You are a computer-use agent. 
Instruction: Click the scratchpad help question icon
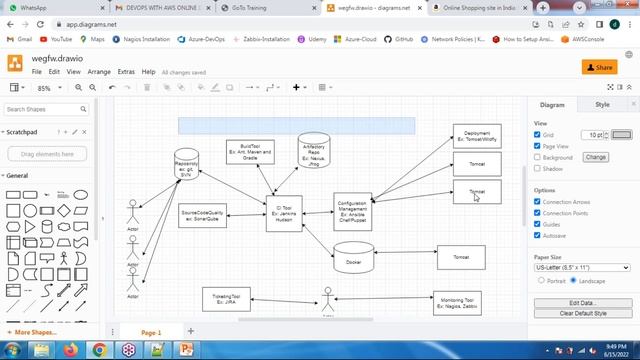click(58, 132)
